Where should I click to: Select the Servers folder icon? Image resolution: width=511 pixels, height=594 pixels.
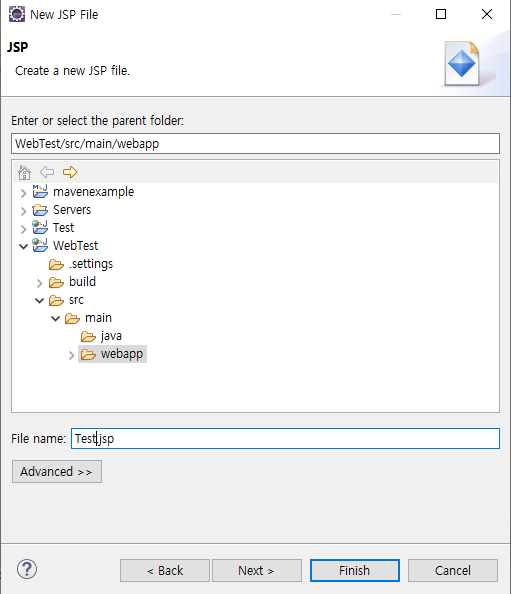click(x=40, y=210)
